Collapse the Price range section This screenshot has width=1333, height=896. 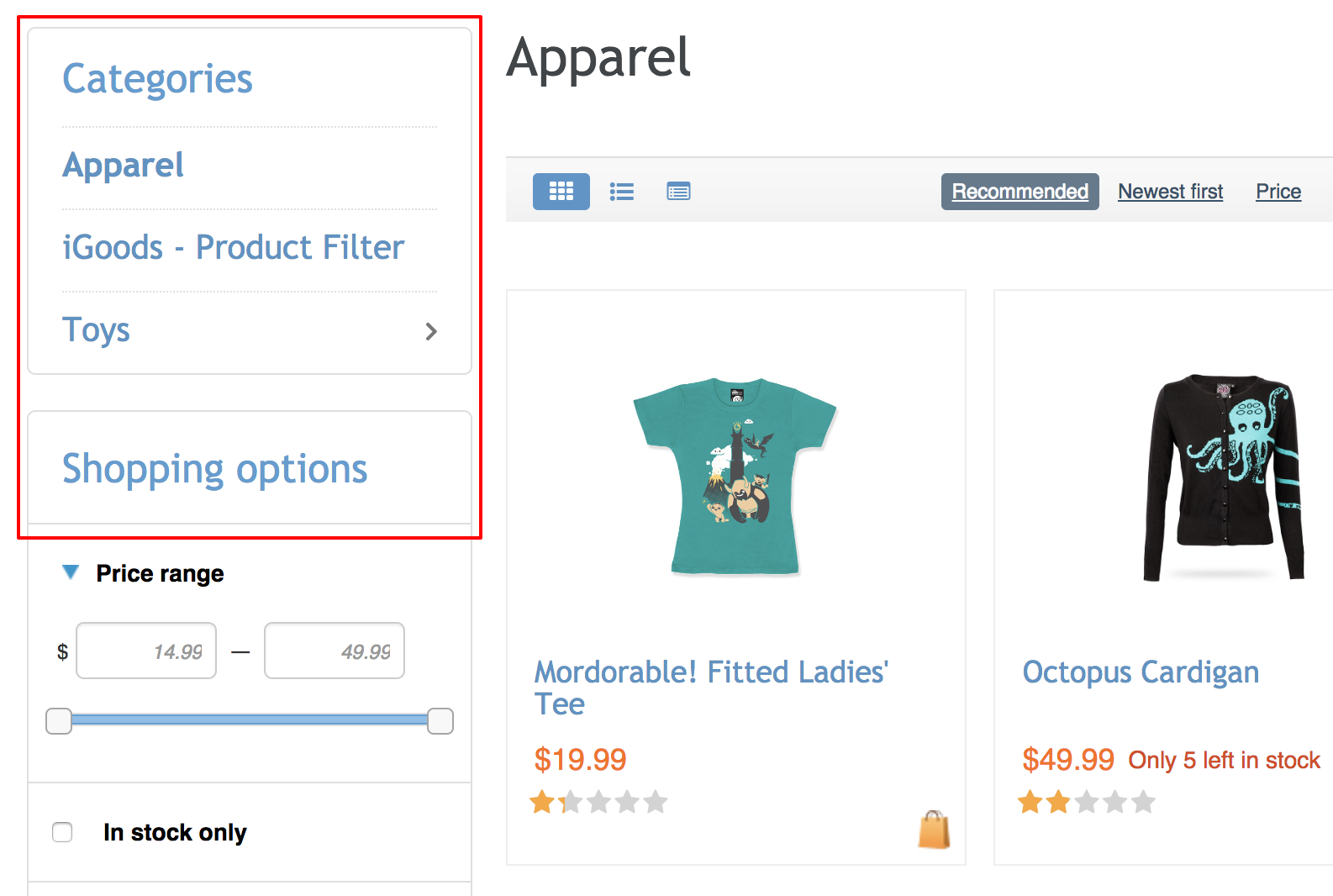[x=71, y=572]
